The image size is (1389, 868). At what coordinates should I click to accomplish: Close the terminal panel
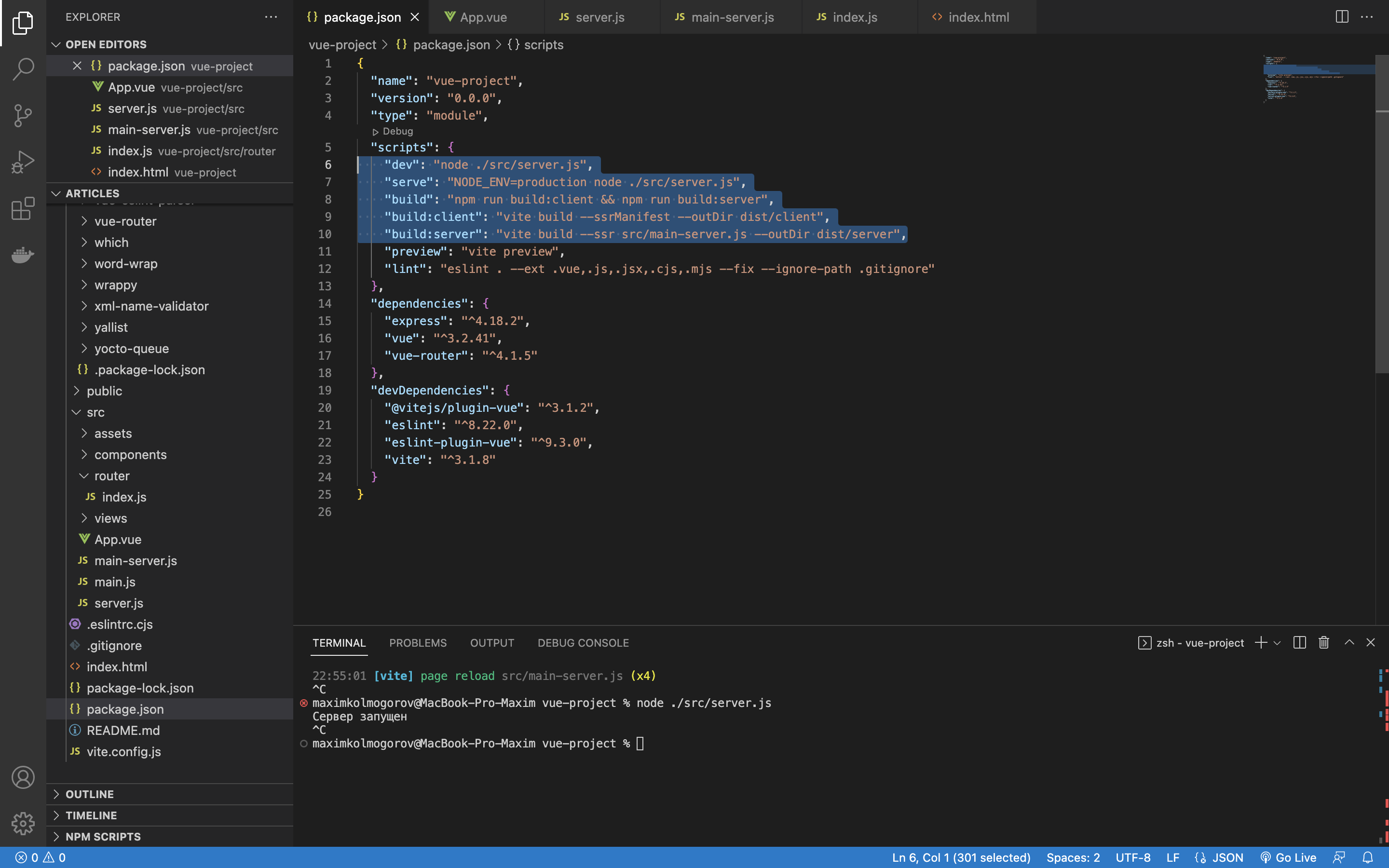tap(1371, 642)
